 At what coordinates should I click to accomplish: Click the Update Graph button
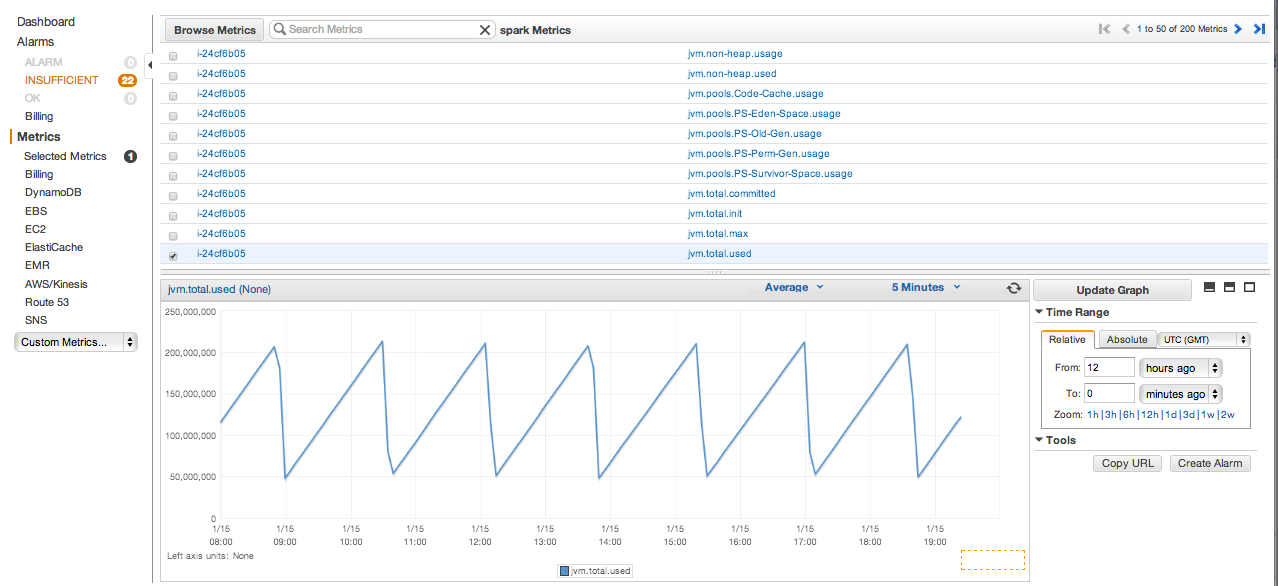point(1112,290)
